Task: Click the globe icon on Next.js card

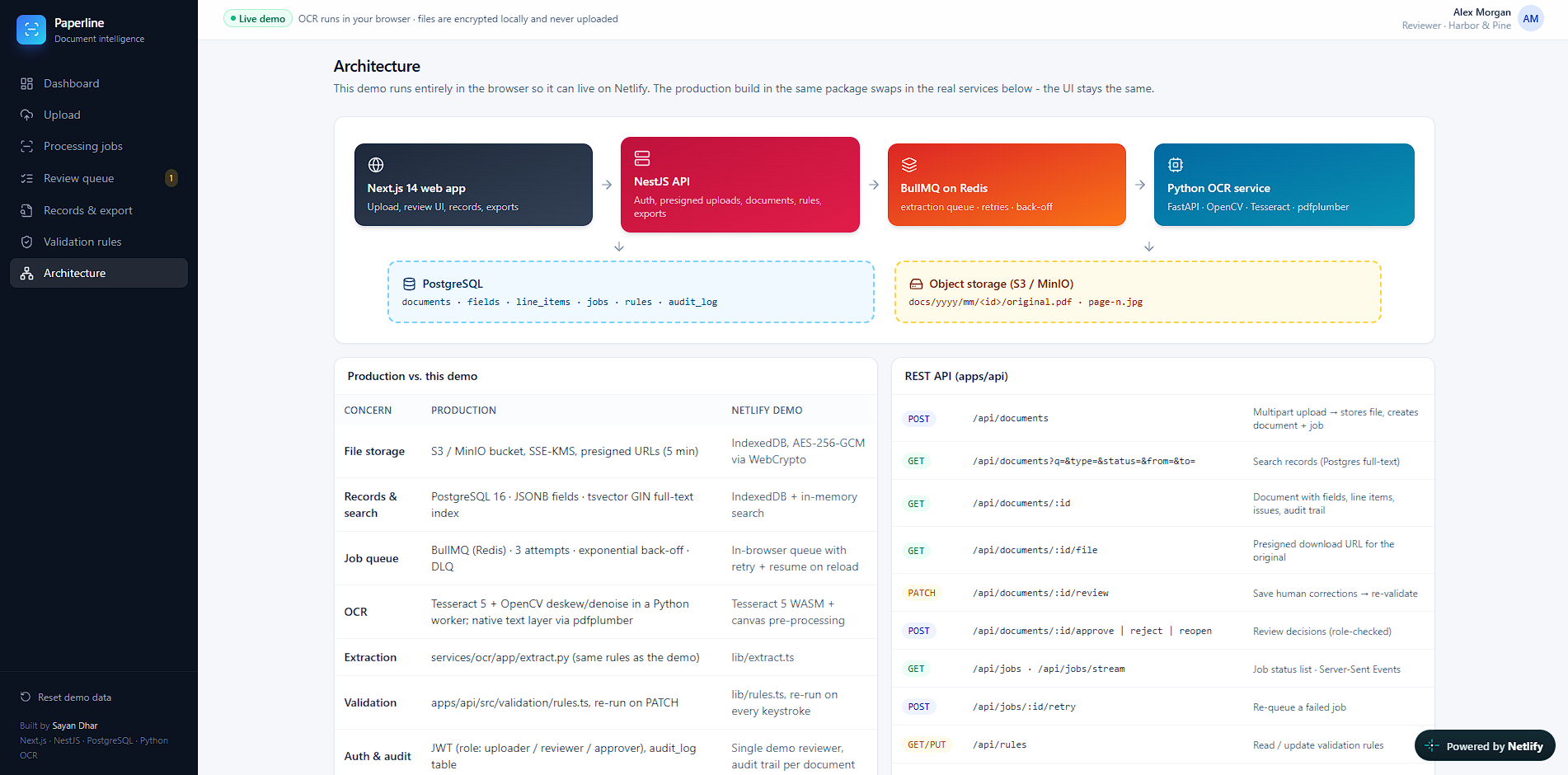Action: point(376,165)
